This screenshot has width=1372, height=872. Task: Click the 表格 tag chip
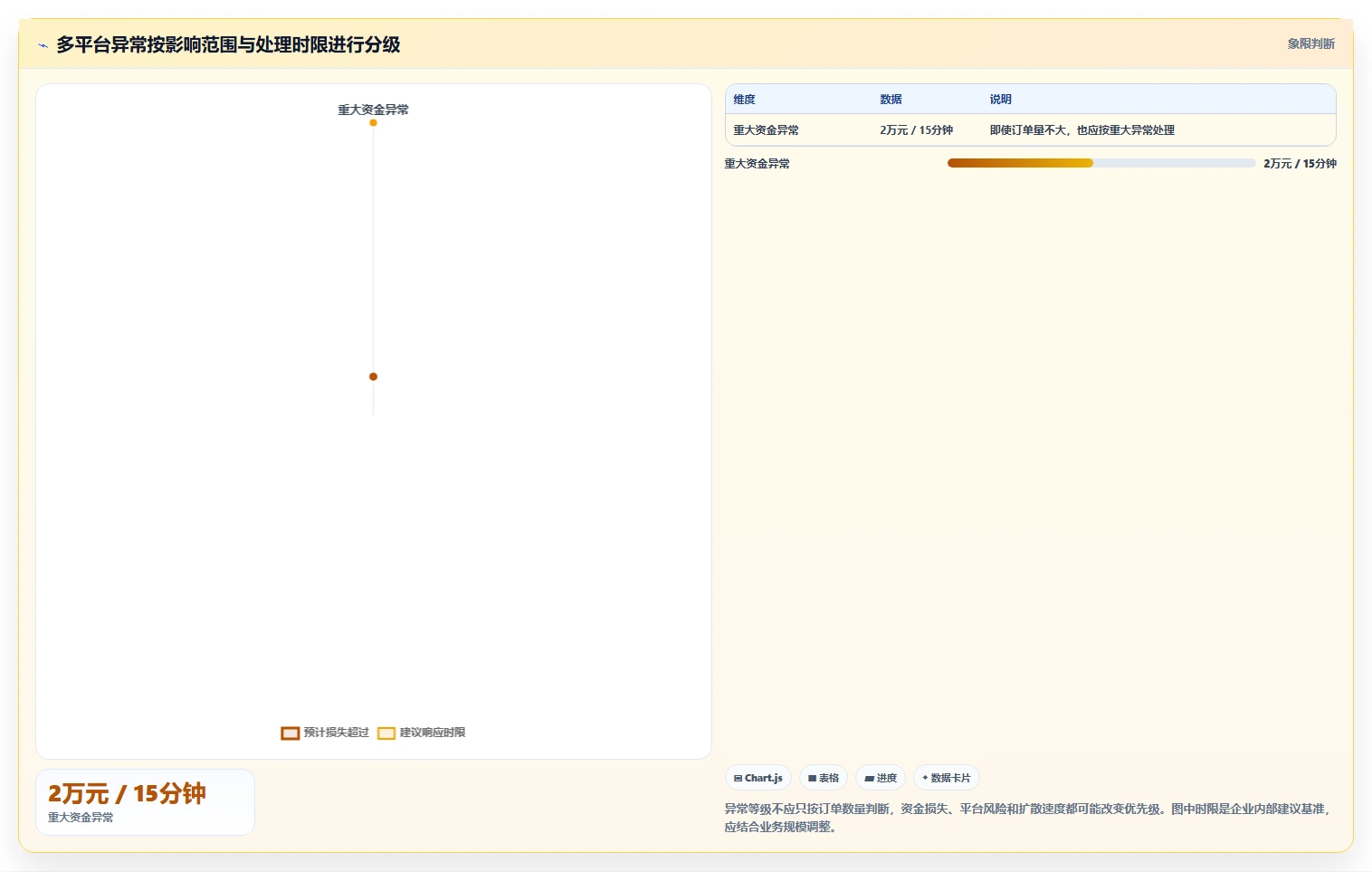click(x=824, y=778)
